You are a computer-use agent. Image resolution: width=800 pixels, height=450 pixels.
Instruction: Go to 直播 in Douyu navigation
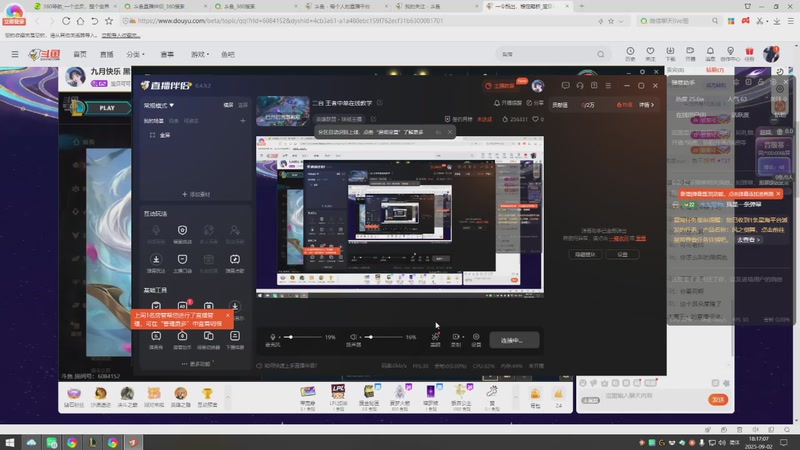pyautogui.click(x=107, y=54)
